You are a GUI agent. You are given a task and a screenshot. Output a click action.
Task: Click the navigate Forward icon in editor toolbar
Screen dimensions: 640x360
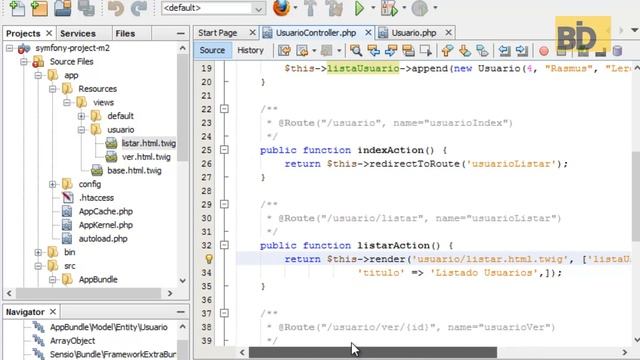click(326, 51)
